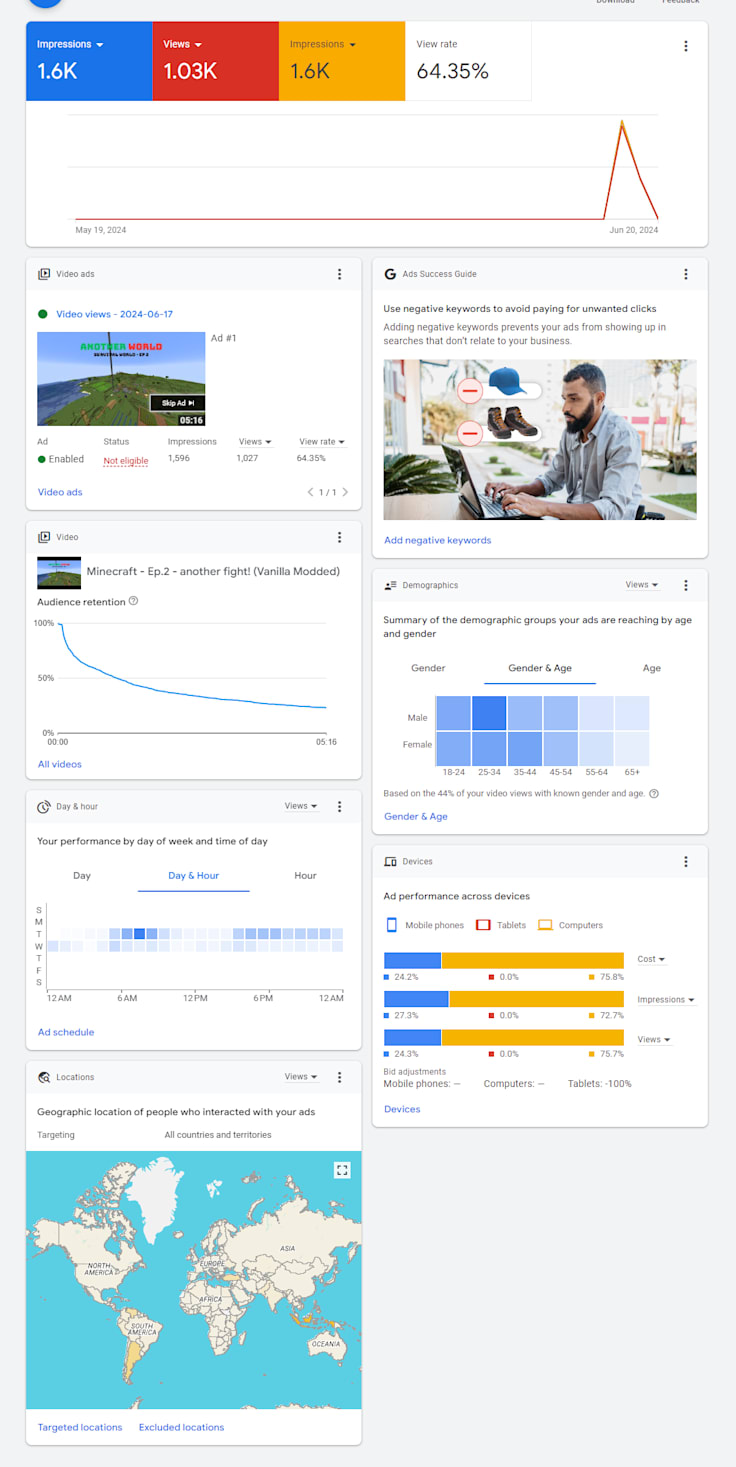
Task: Click the Computers legend icon
Action: 545,925
